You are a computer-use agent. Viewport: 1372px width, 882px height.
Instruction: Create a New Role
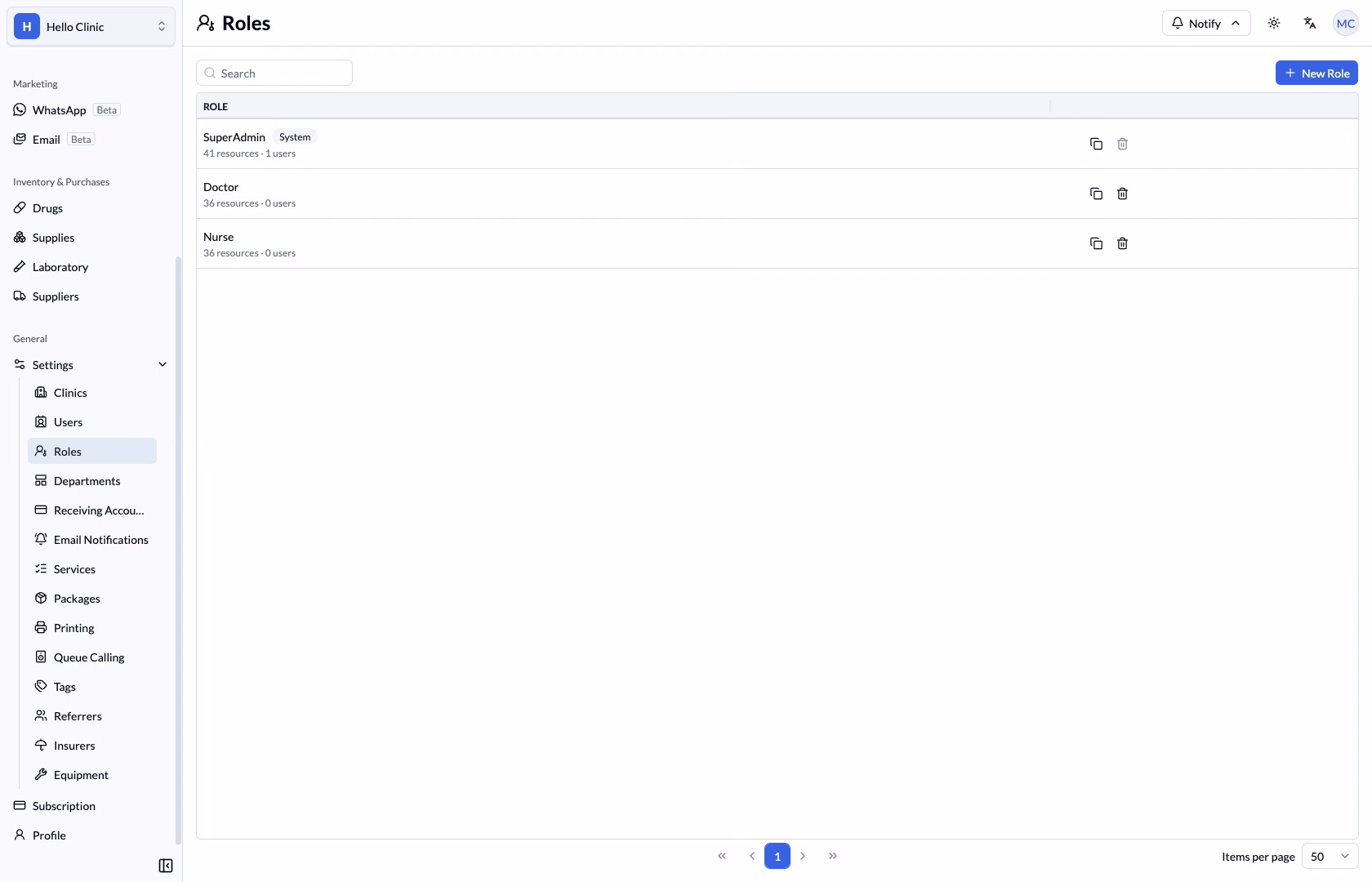pos(1316,73)
